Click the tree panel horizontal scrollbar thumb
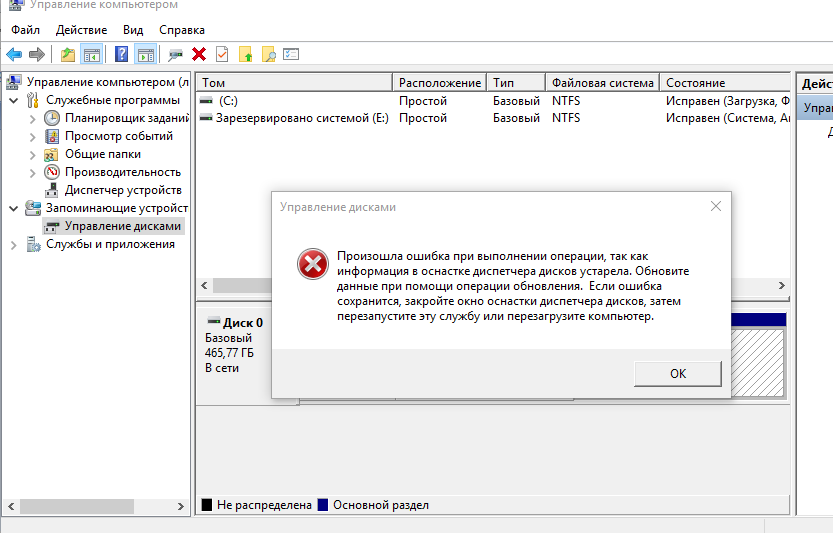The width and height of the screenshot is (833, 533). pos(76,506)
